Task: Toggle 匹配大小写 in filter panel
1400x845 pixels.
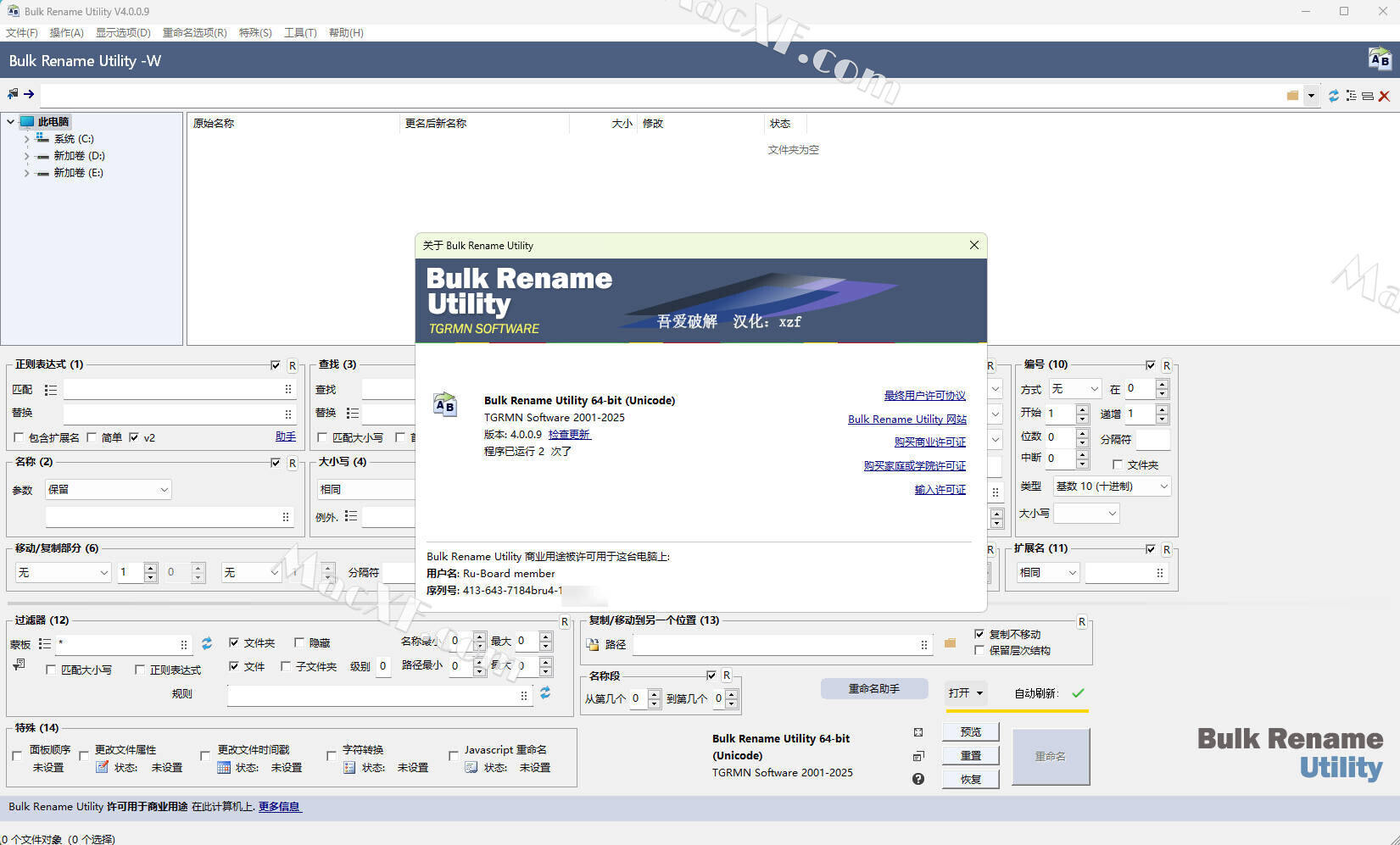Action: point(51,670)
